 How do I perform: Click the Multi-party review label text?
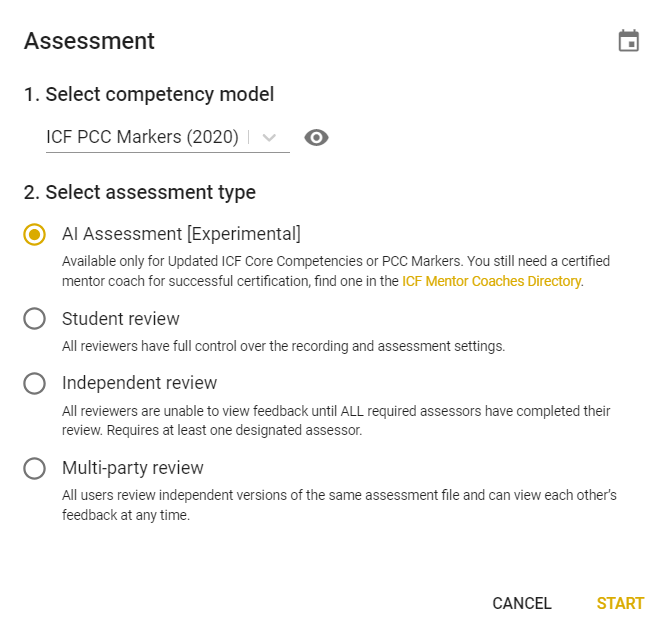pyautogui.click(x=132, y=468)
